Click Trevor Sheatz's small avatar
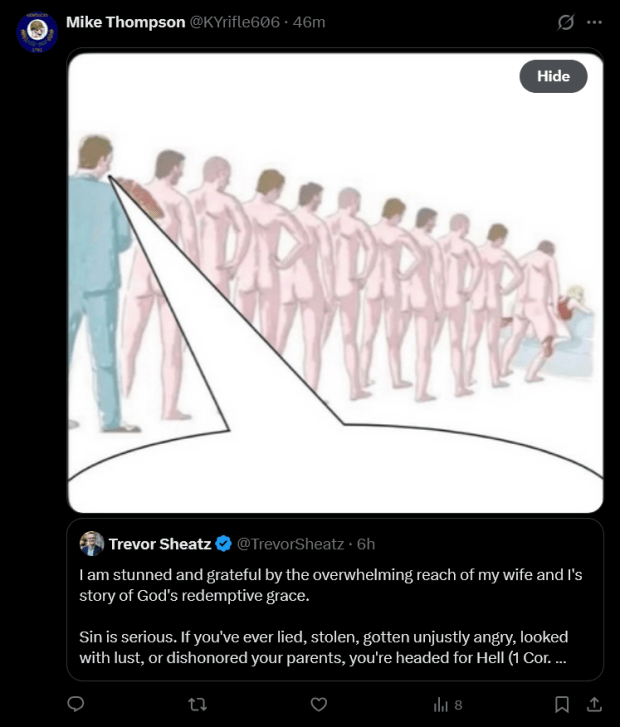 pos(92,544)
